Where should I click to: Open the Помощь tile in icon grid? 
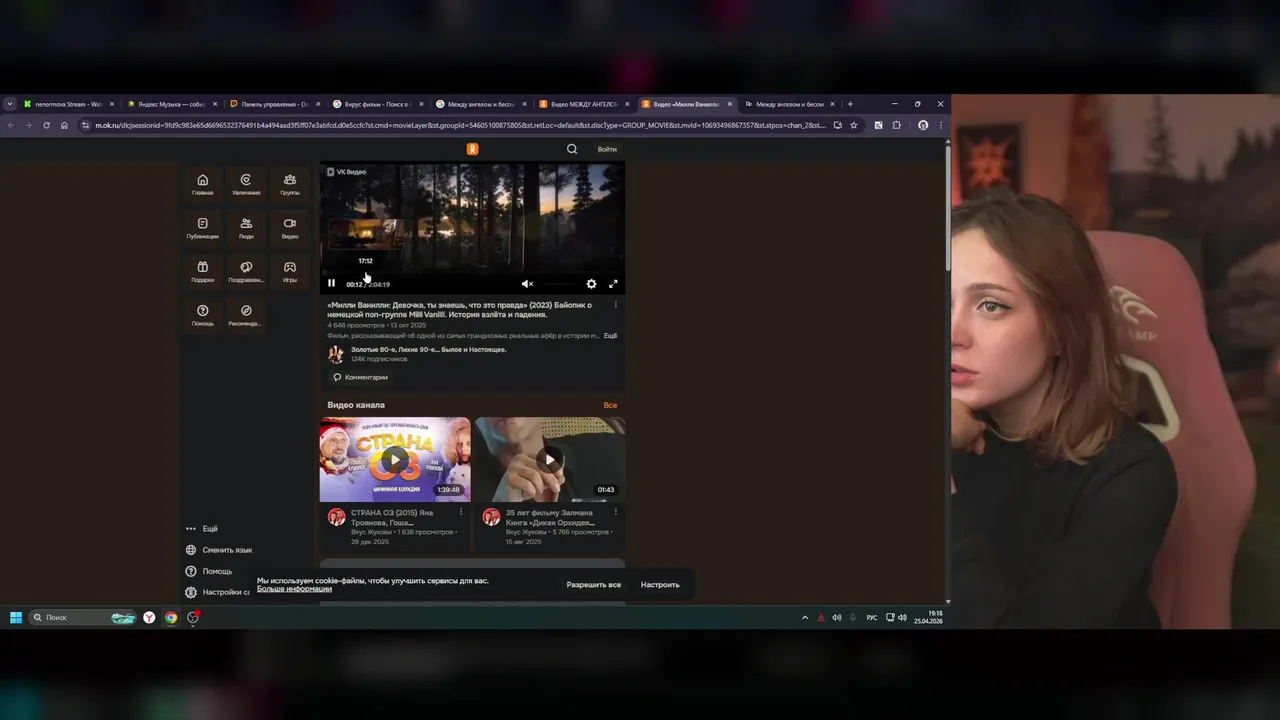point(203,315)
